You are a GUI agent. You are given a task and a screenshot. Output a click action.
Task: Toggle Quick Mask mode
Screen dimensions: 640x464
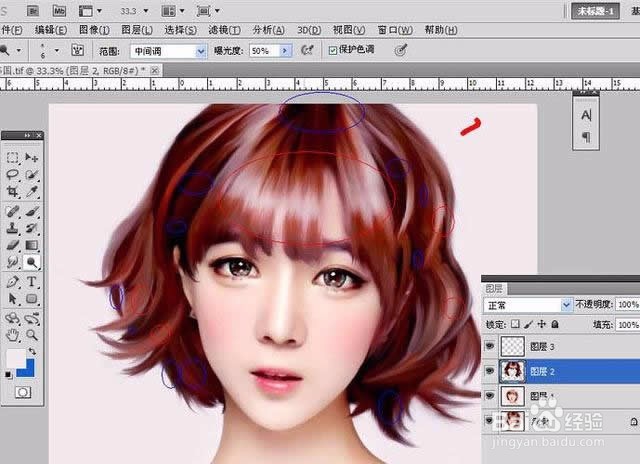coord(23,393)
